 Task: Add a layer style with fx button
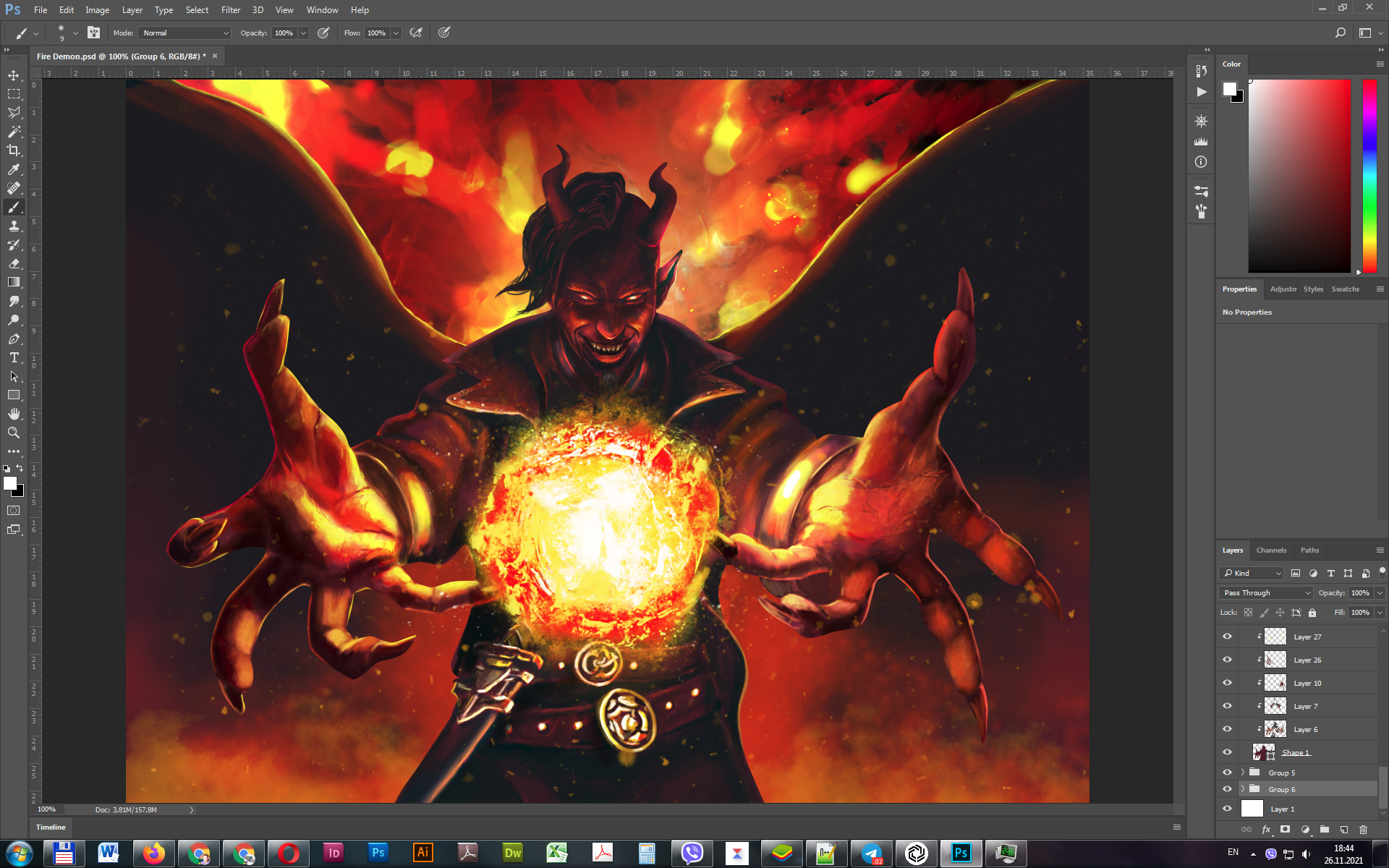[1266, 830]
